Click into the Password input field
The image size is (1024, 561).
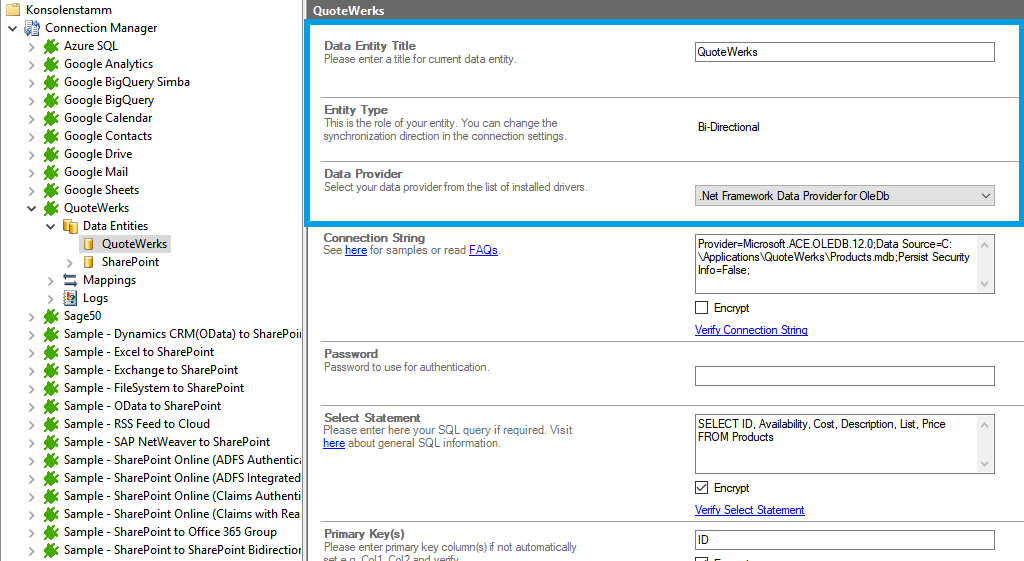click(x=844, y=376)
